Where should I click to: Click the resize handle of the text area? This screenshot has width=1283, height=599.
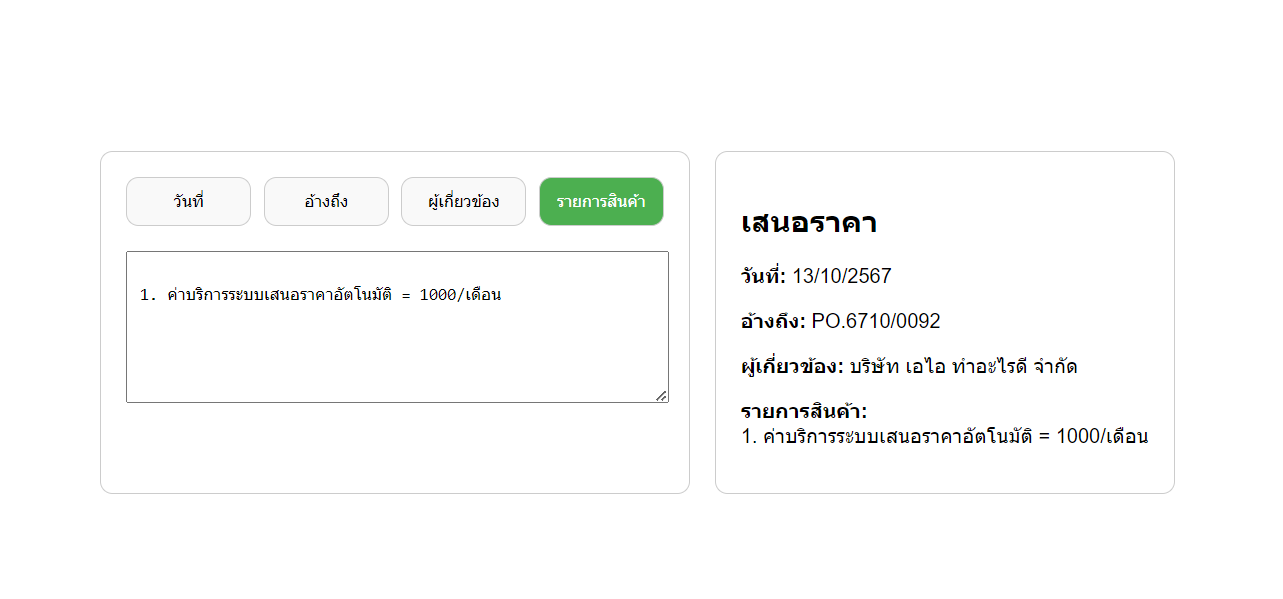tap(661, 396)
